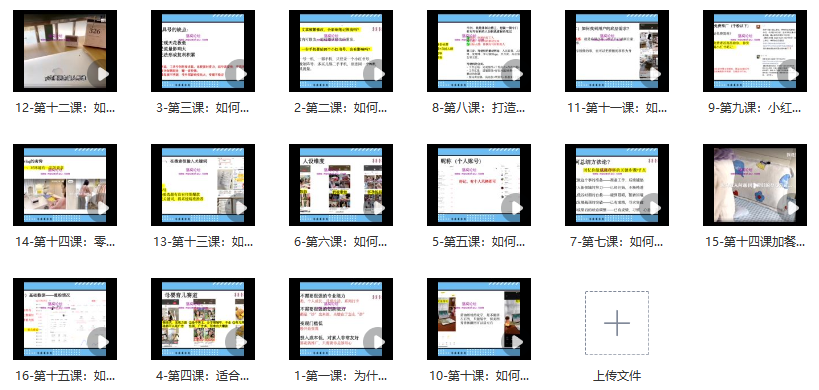This screenshot has width=819, height=390.
Task: Open the thumbnail of lesson 6-第六课
Action: point(341,185)
